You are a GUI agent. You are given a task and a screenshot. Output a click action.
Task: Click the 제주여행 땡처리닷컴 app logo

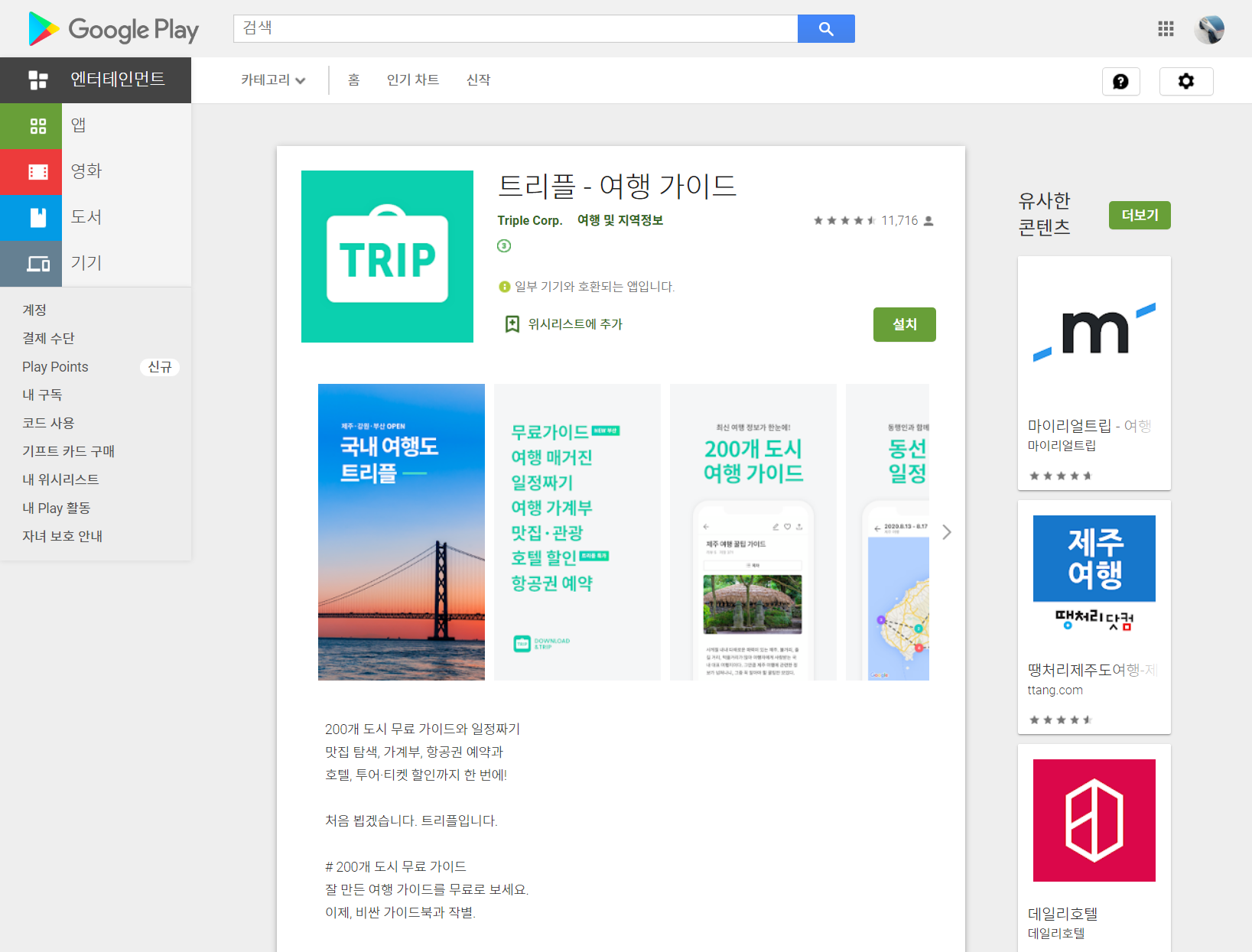click(1094, 576)
